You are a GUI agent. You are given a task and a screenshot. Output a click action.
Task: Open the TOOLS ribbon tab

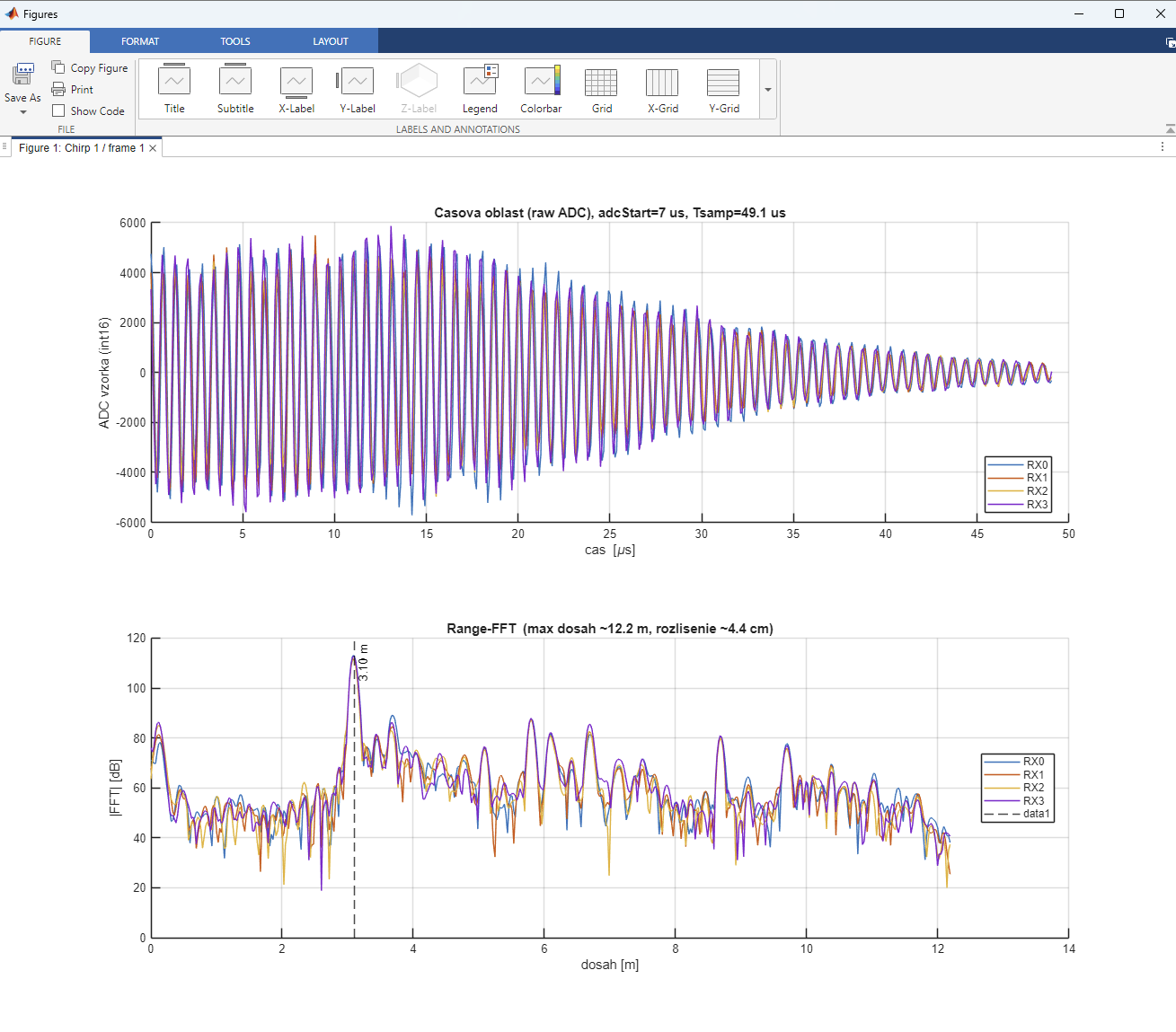(235, 41)
